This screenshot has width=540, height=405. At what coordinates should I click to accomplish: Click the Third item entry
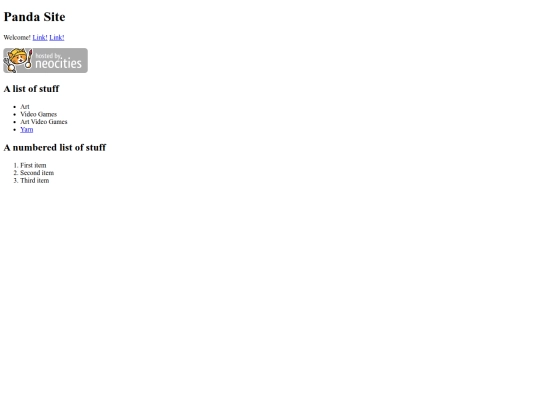(34, 180)
